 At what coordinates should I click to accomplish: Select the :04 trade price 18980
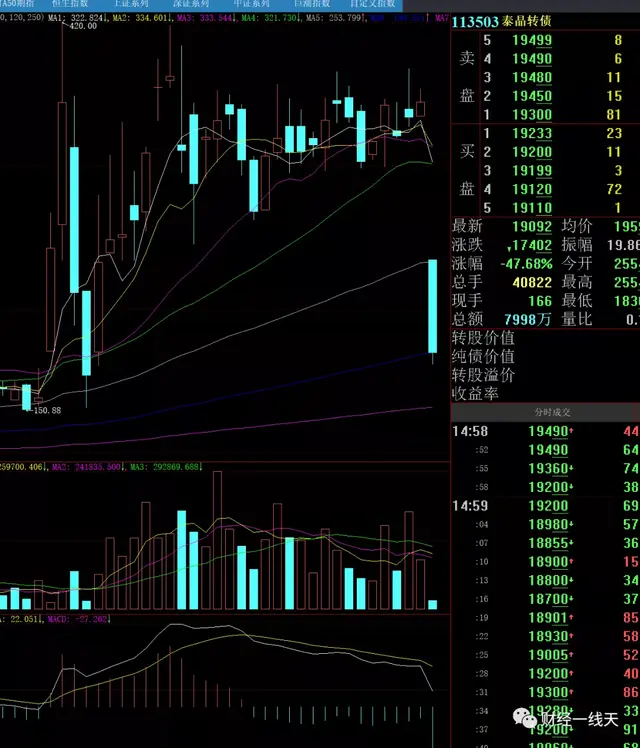[548, 525]
